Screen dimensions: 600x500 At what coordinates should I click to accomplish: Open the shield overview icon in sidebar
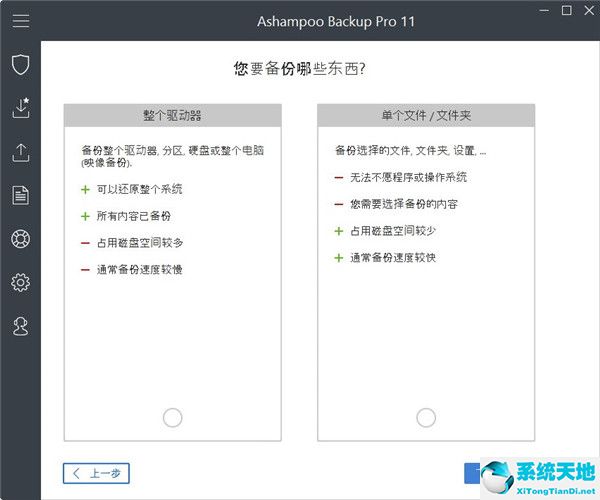coord(21,64)
